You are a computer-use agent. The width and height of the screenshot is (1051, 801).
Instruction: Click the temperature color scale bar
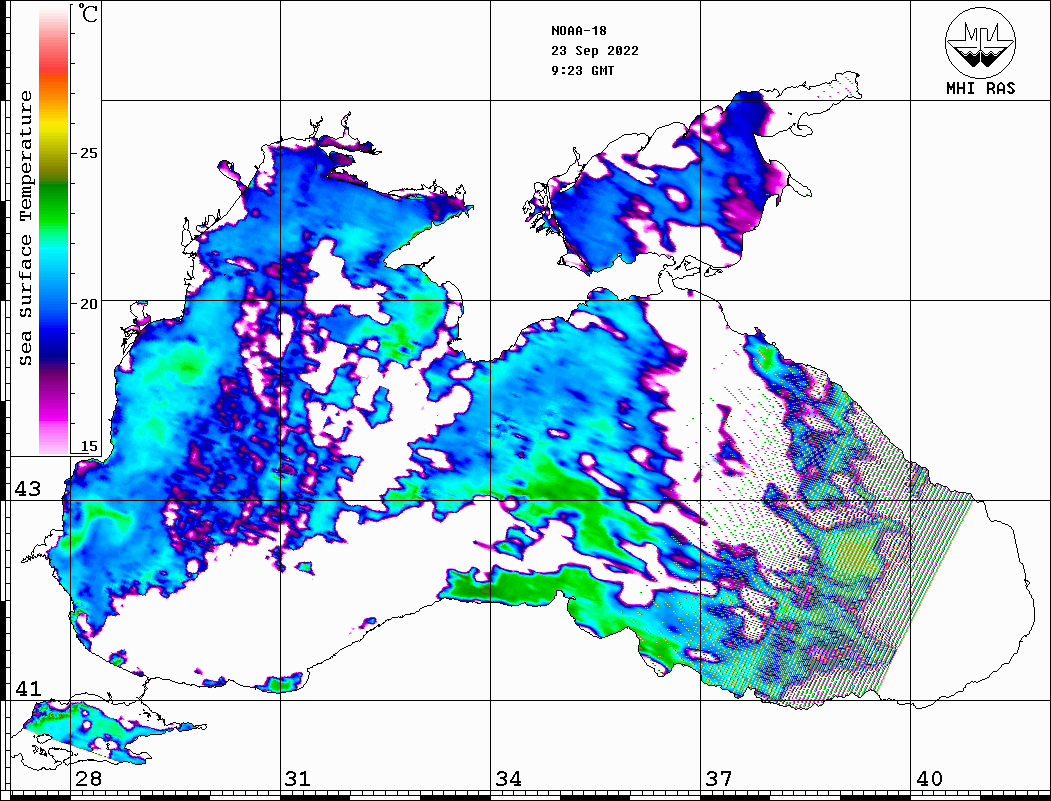click(x=54, y=230)
